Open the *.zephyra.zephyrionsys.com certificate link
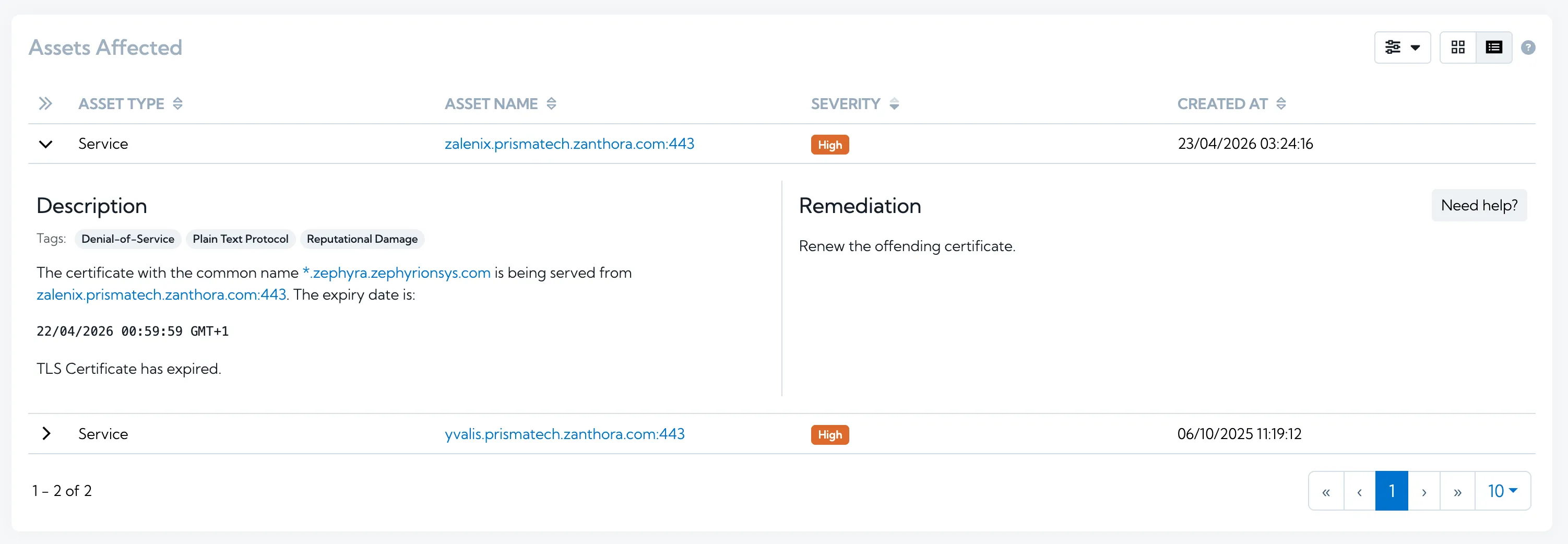 click(396, 273)
